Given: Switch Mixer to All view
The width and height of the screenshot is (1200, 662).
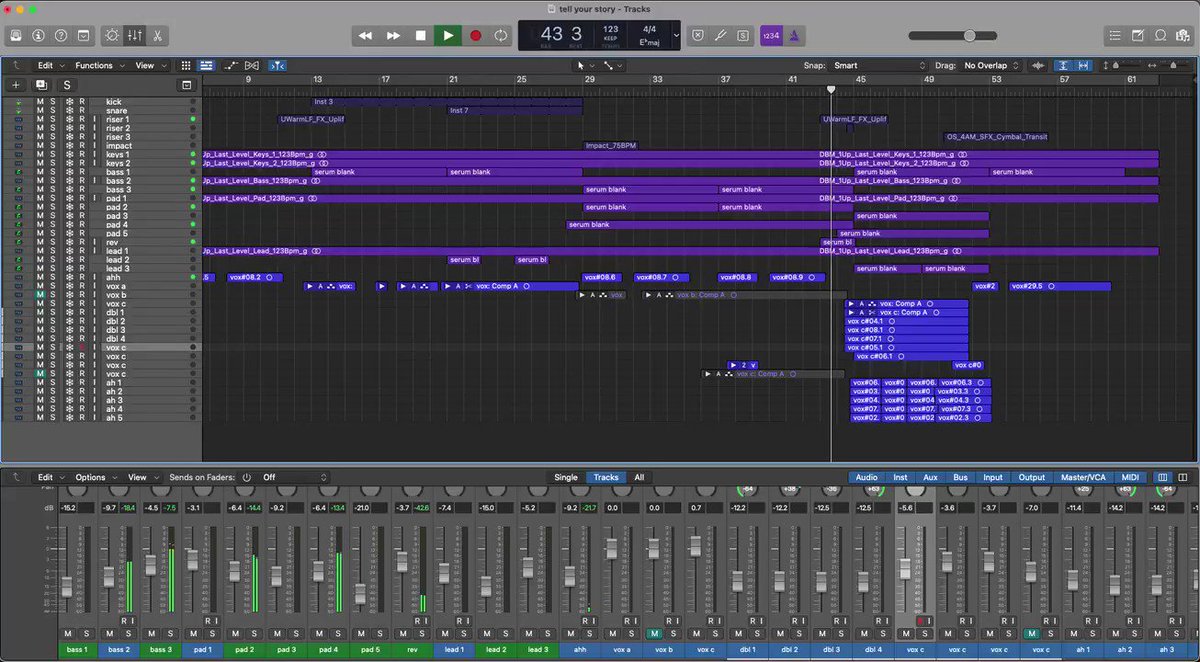Looking at the screenshot, I should coord(638,477).
